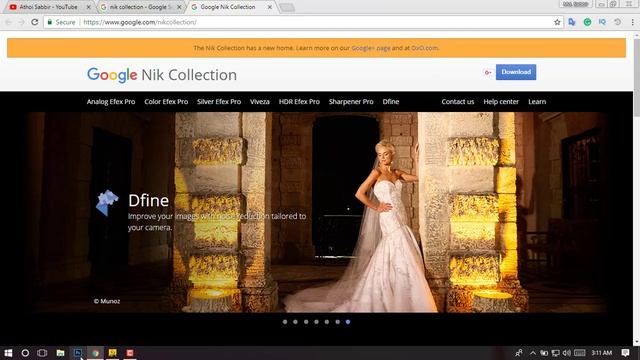Open Cortana search circle
Screen dimensions: 640x360
25,353
